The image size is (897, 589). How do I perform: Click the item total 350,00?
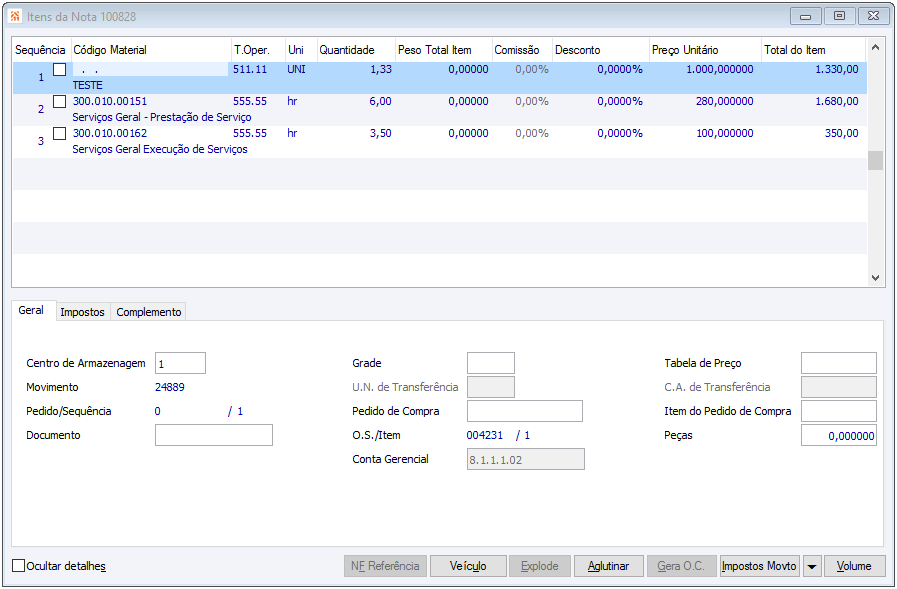click(842, 133)
